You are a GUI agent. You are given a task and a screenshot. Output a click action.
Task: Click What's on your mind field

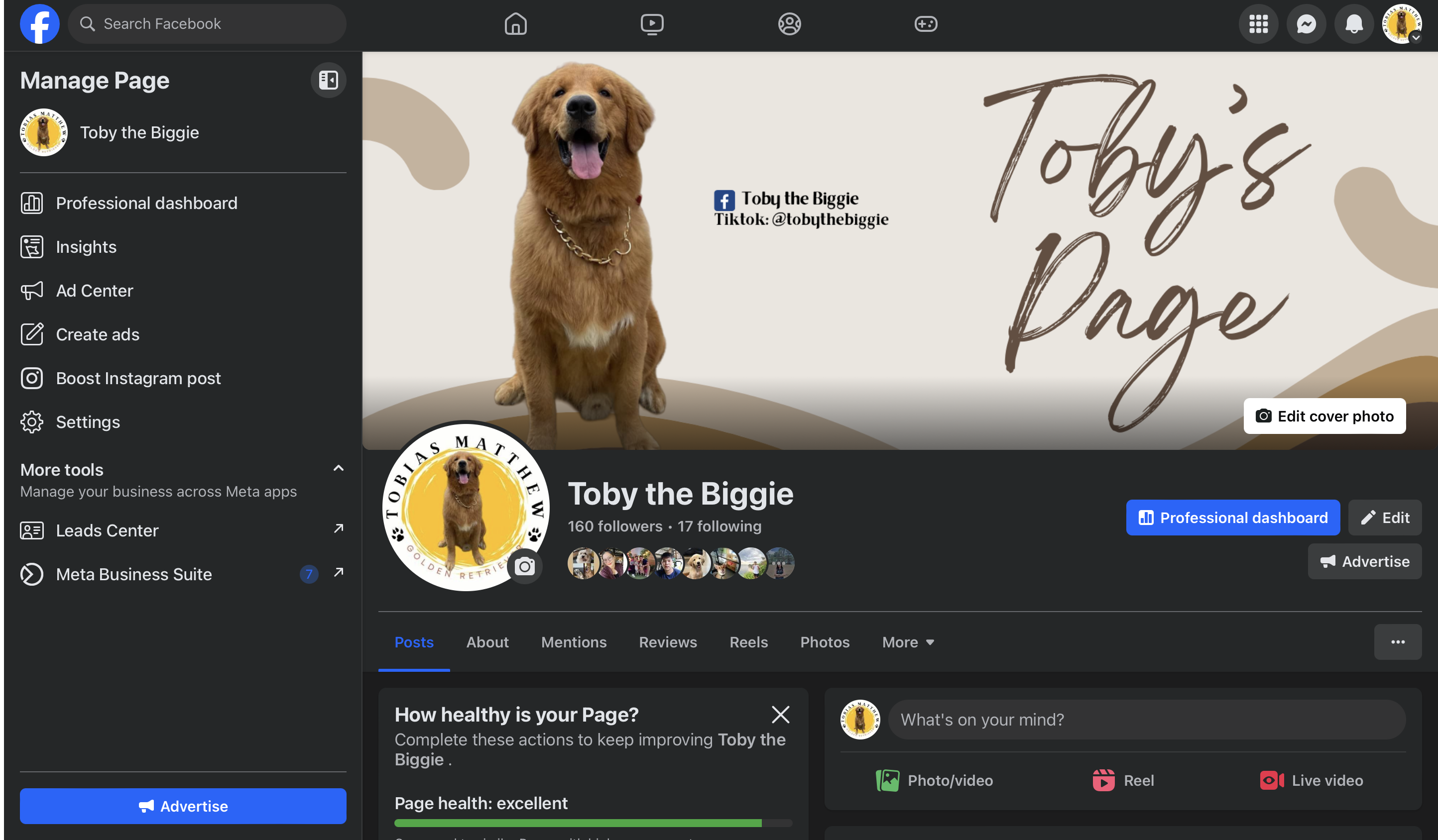click(x=1146, y=720)
